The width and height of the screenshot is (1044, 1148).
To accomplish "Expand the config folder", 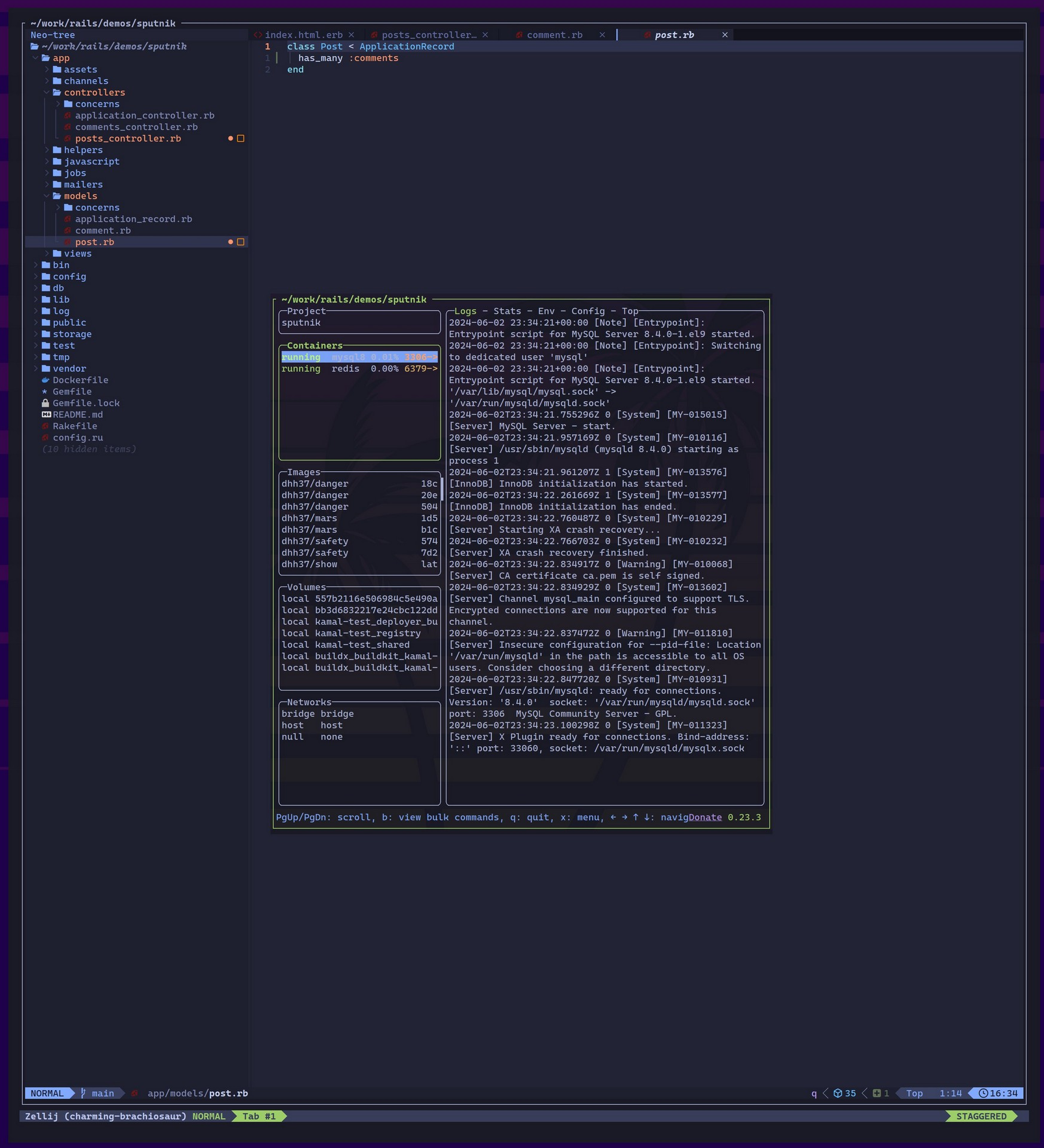I will tap(69, 277).
